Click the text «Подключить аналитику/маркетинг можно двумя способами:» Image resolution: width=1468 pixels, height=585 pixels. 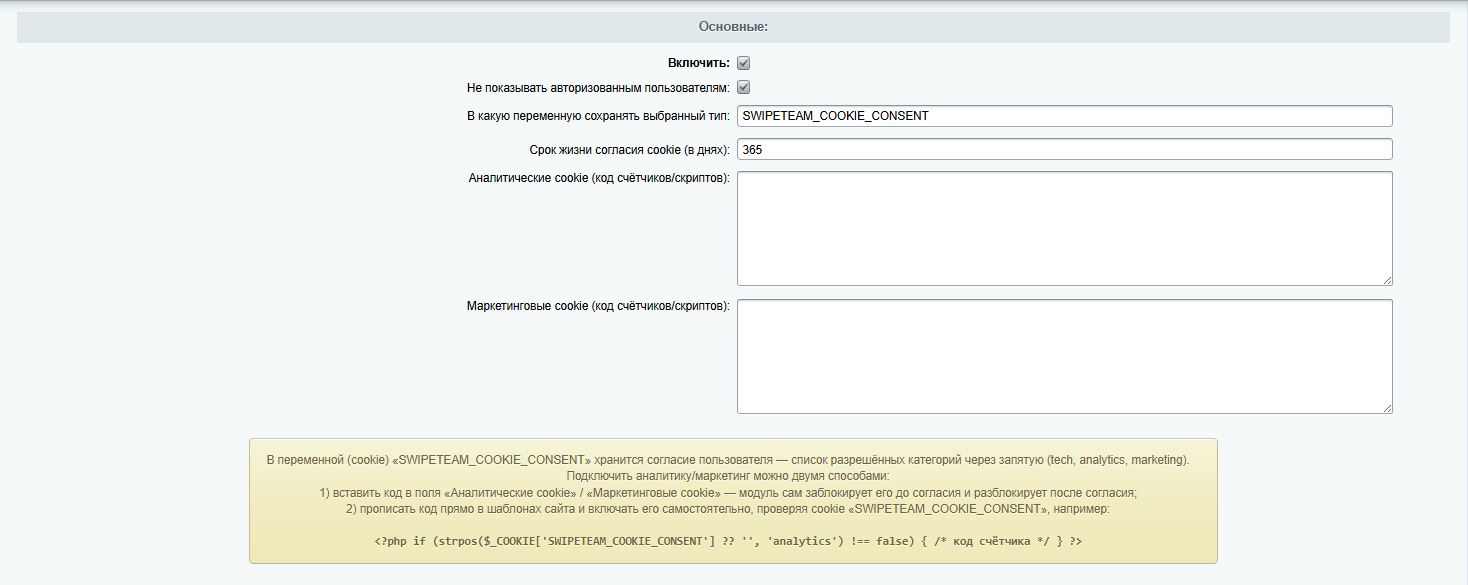tap(728, 476)
